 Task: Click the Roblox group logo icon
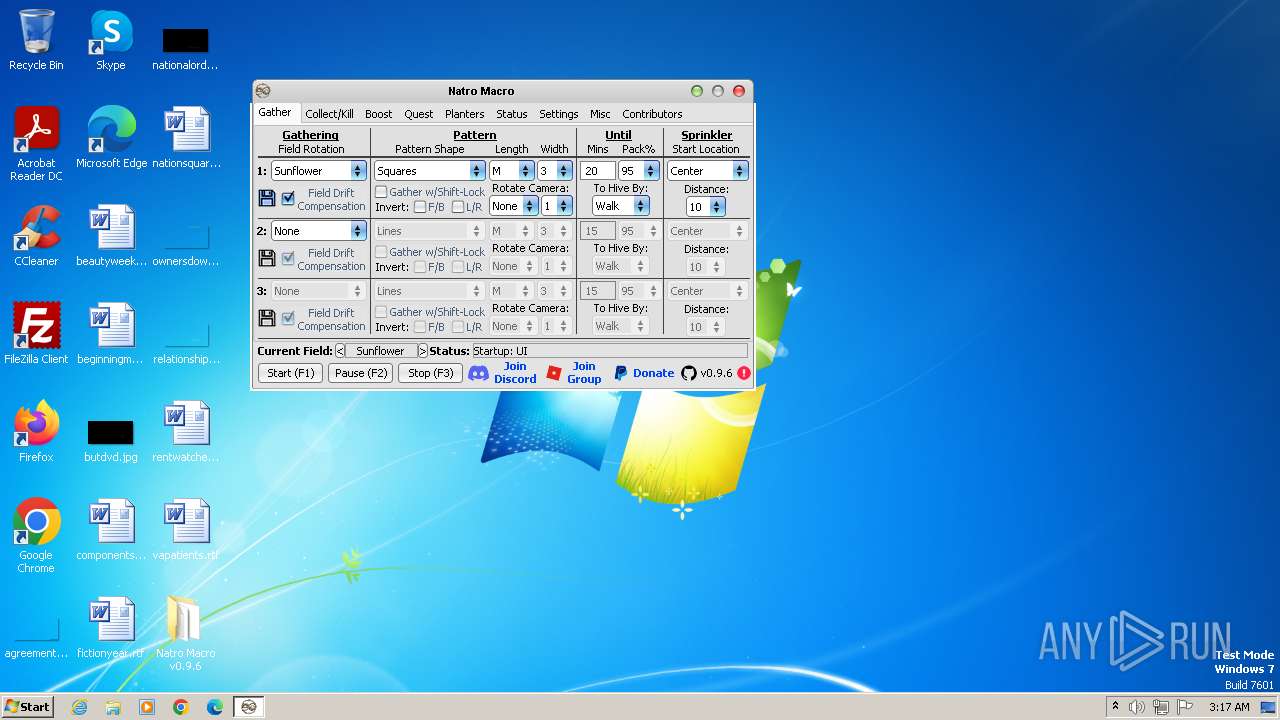[x=554, y=373]
